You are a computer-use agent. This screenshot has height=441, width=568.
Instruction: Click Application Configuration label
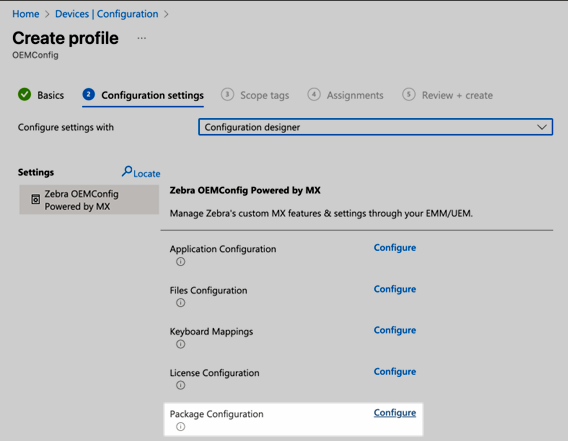[223, 249]
